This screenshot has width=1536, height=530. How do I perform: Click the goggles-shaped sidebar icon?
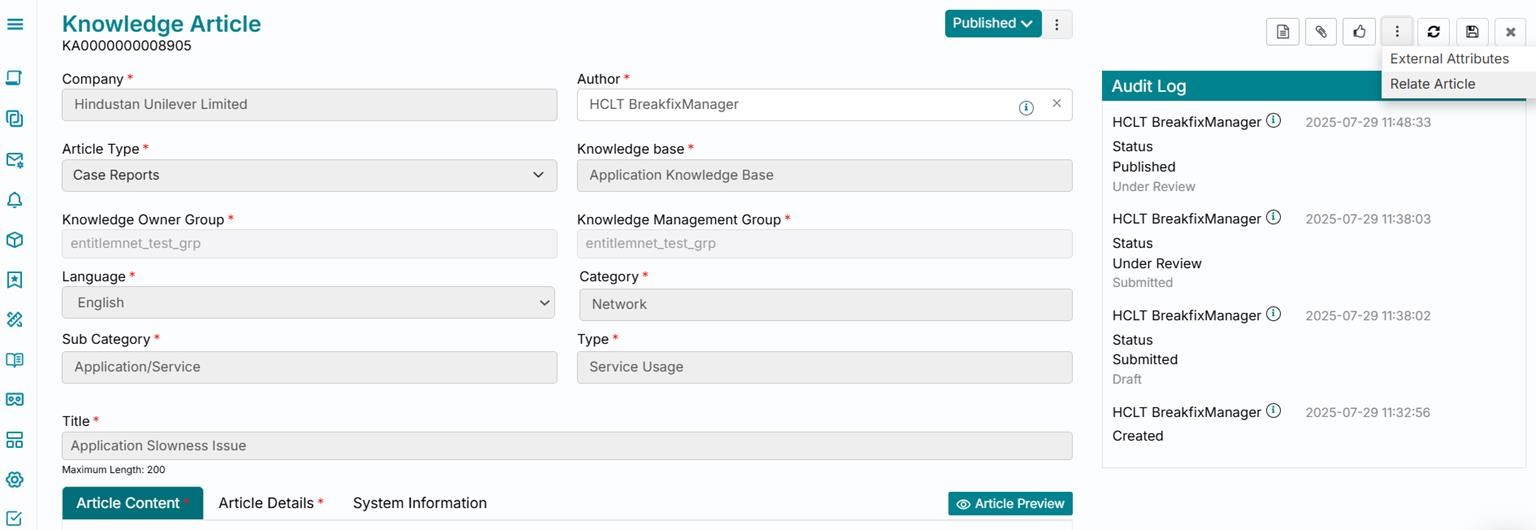click(15, 400)
